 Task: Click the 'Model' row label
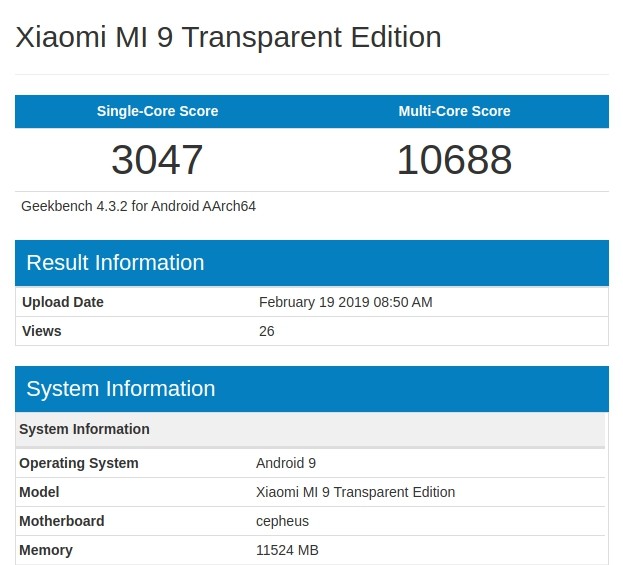pyautogui.click(x=39, y=492)
